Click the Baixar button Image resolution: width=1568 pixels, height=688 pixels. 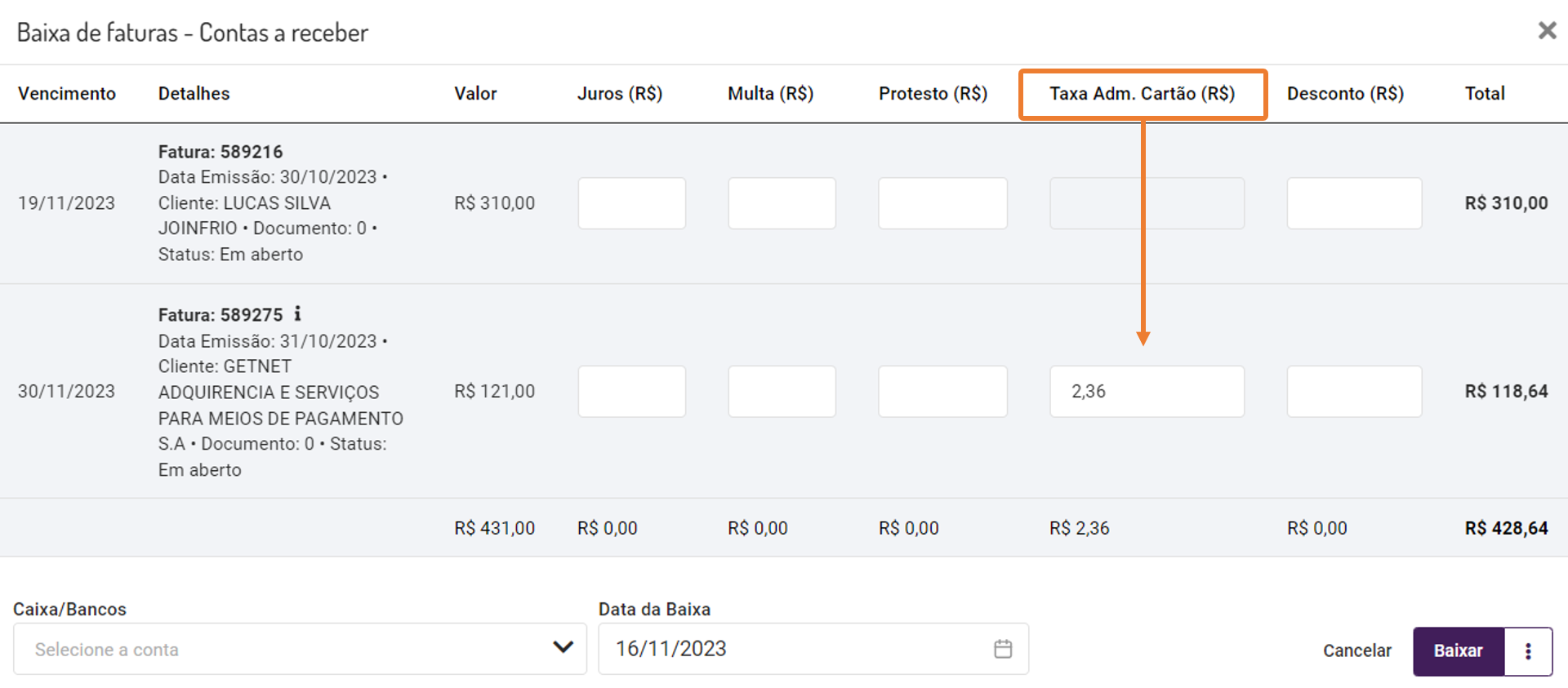tap(1459, 650)
